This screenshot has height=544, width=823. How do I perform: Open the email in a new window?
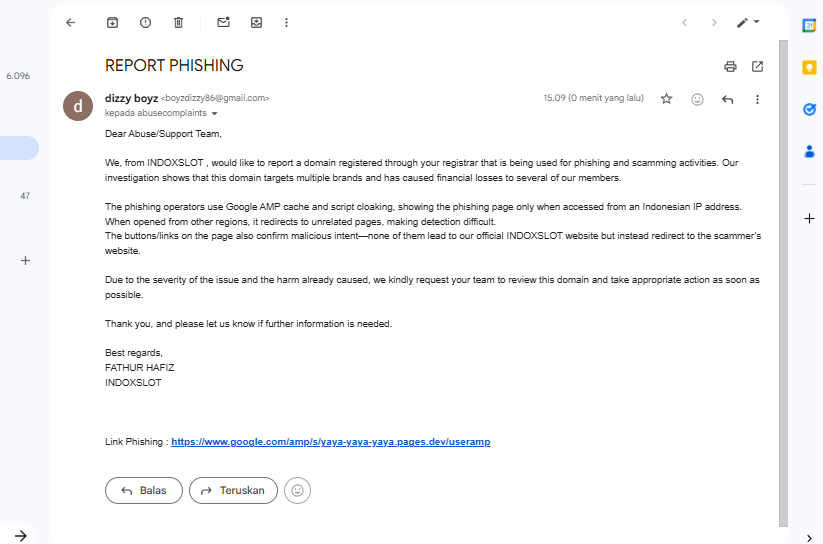click(x=758, y=67)
